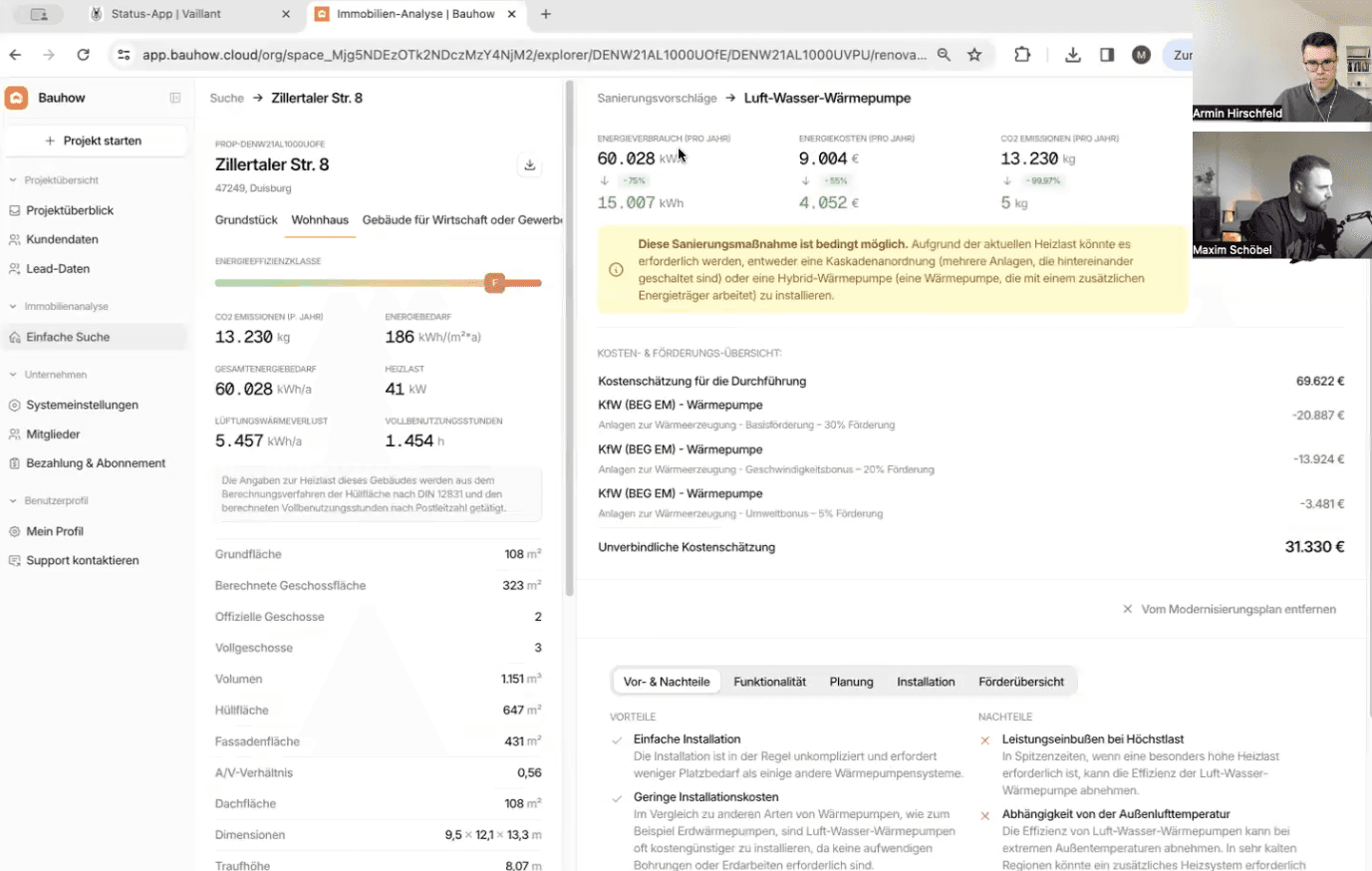Click Armin Hirschfeld video thumbnail
Image resolution: width=1372 pixels, height=871 pixels.
1282,61
